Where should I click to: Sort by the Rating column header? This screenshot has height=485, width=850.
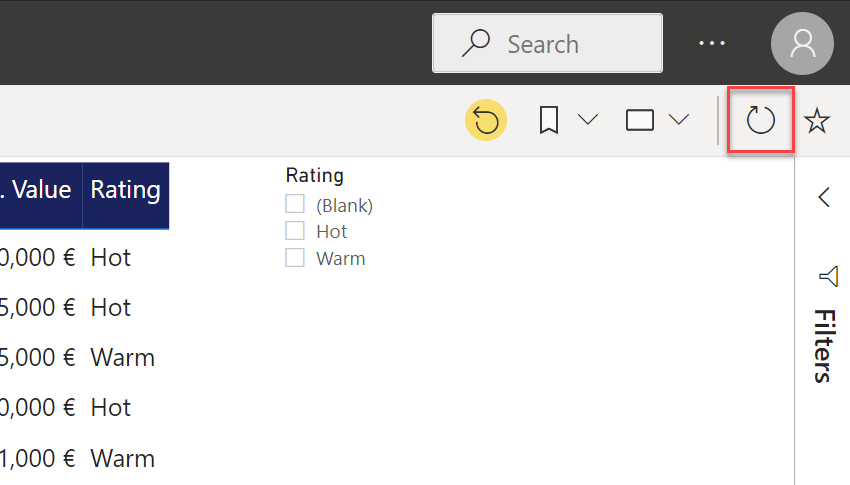pyautogui.click(x=125, y=189)
